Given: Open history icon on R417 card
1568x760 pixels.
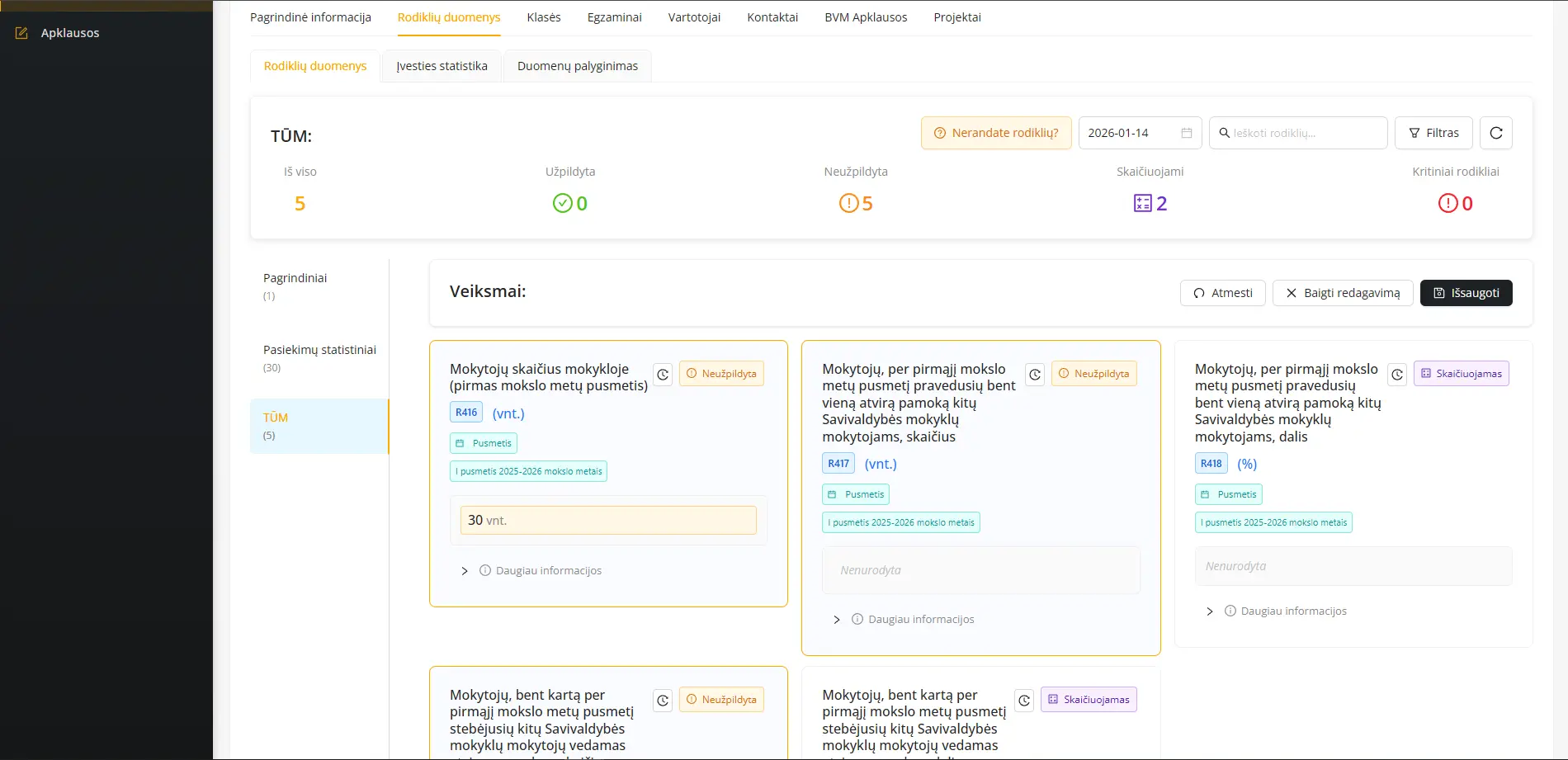Looking at the screenshot, I should [x=1035, y=375].
